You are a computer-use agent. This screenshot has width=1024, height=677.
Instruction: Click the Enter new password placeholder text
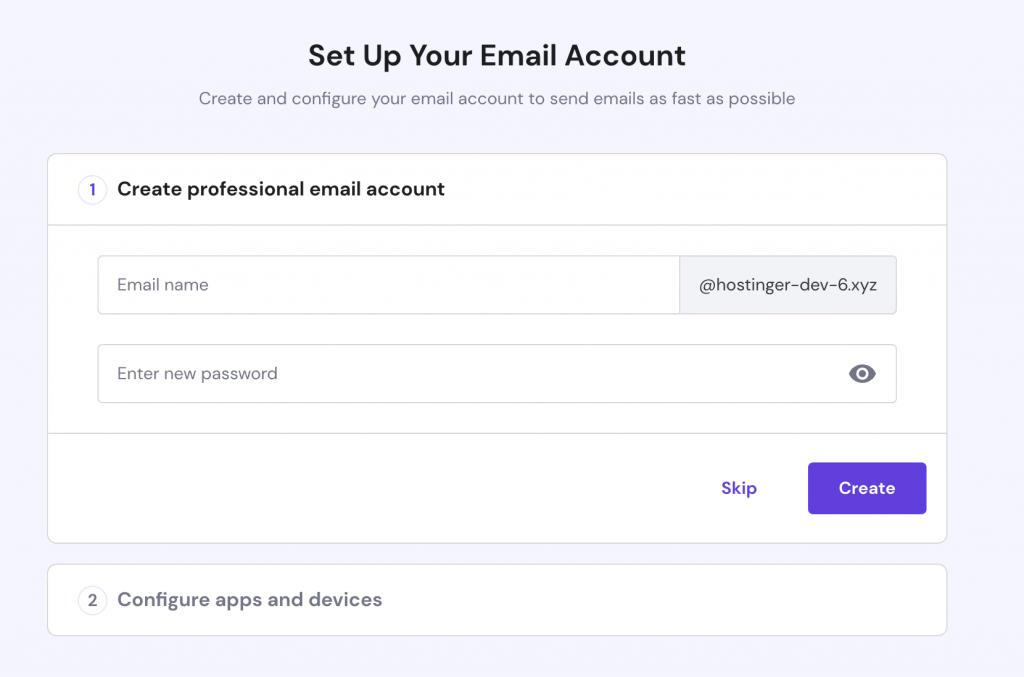pyautogui.click(x=197, y=374)
